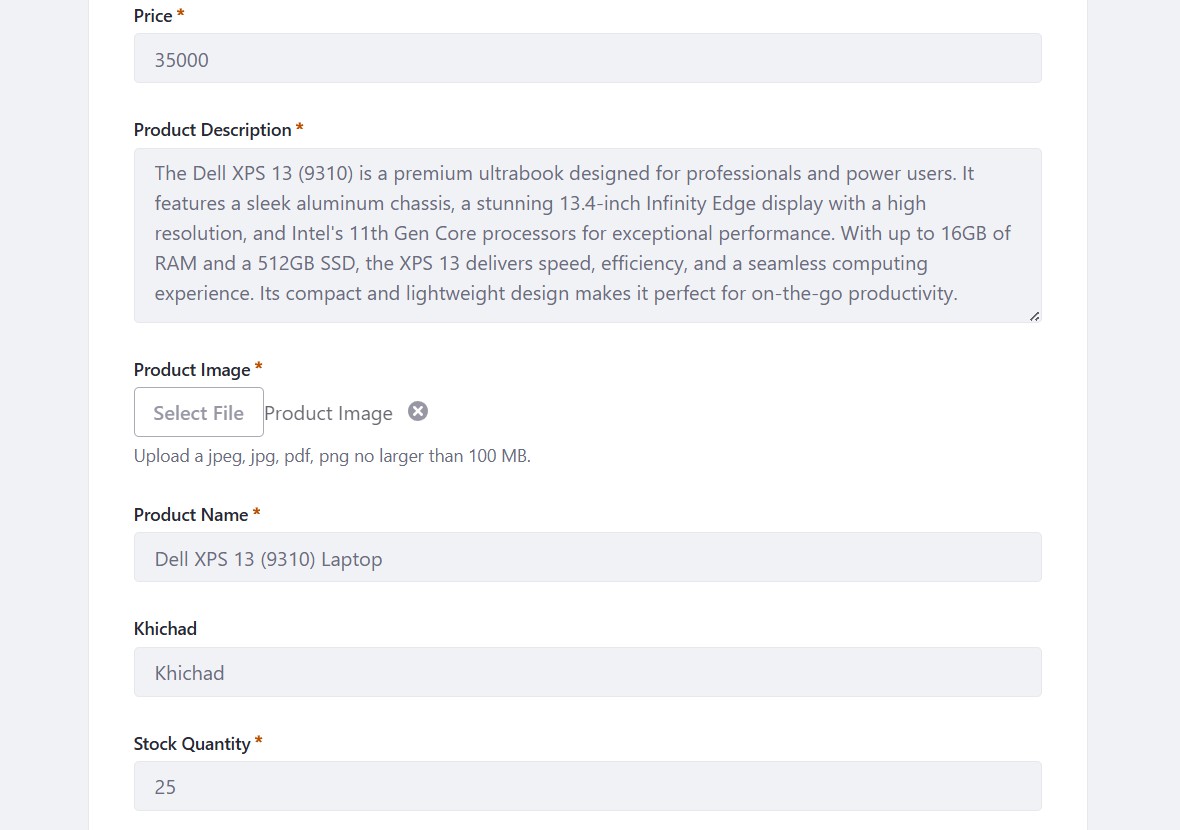
Task: Click the Price input field showing 35000
Action: (588, 59)
